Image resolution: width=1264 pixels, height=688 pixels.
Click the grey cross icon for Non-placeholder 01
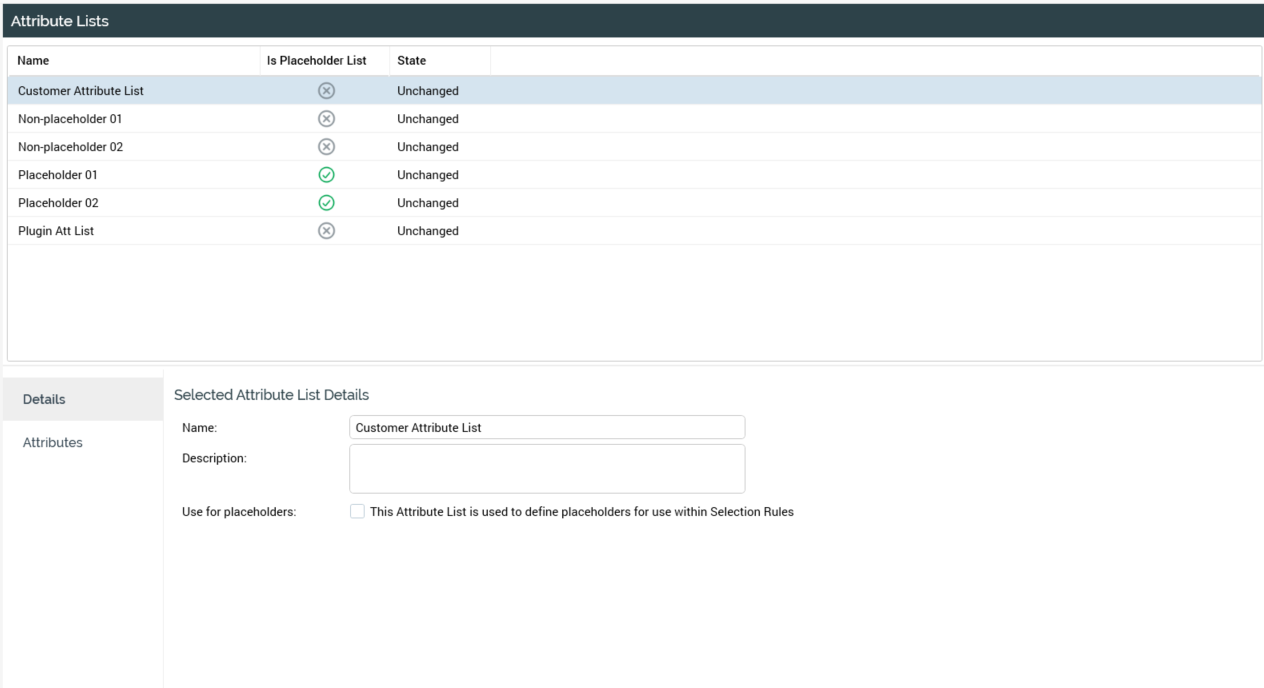click(325, 119)
